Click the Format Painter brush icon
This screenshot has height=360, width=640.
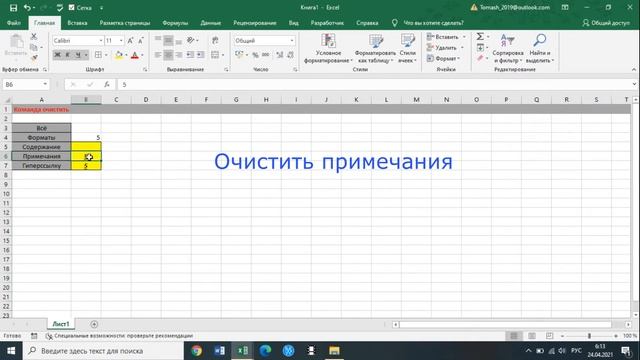click(x=34, y=58)
